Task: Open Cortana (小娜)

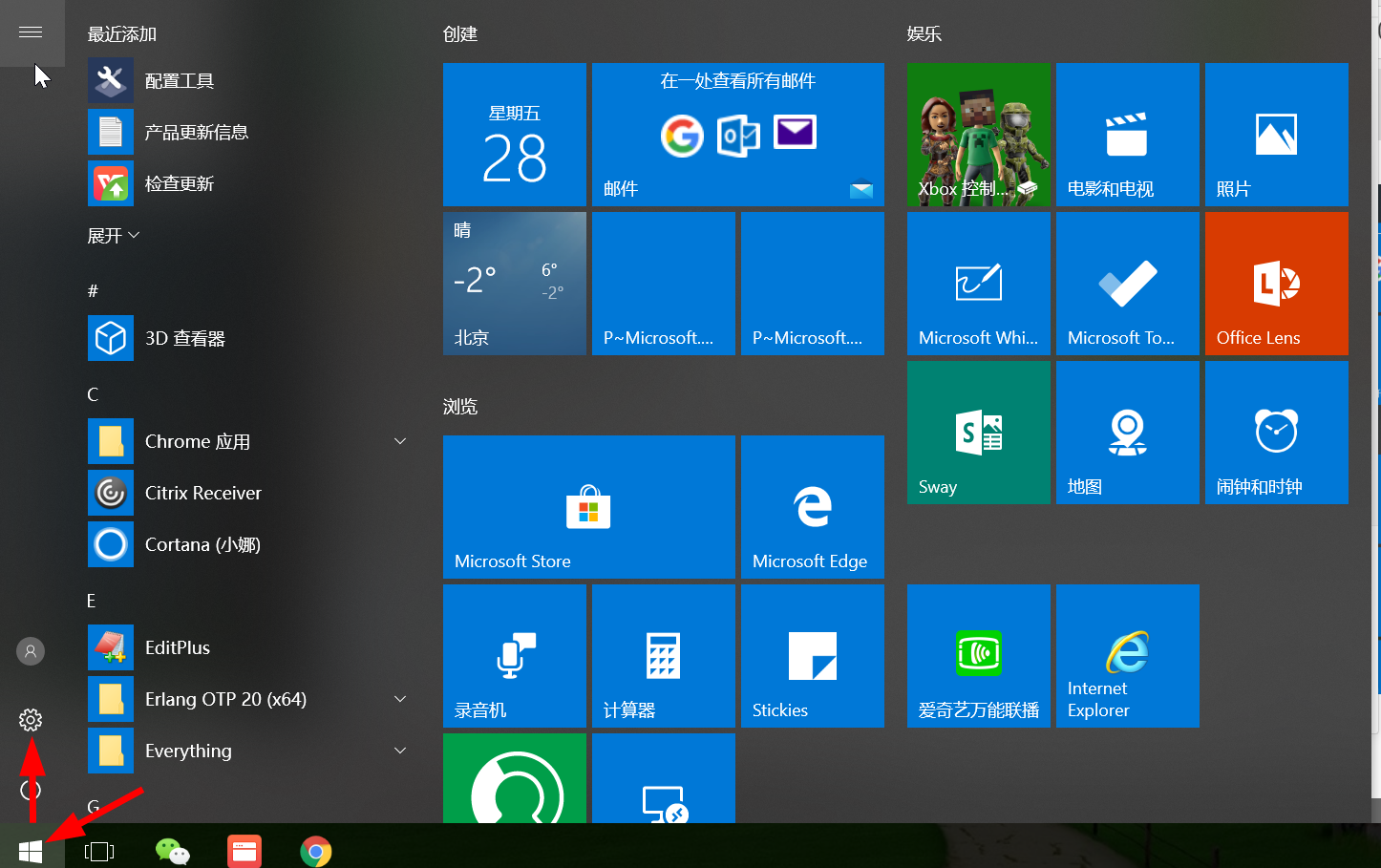Action: click(x=250, y=544)
